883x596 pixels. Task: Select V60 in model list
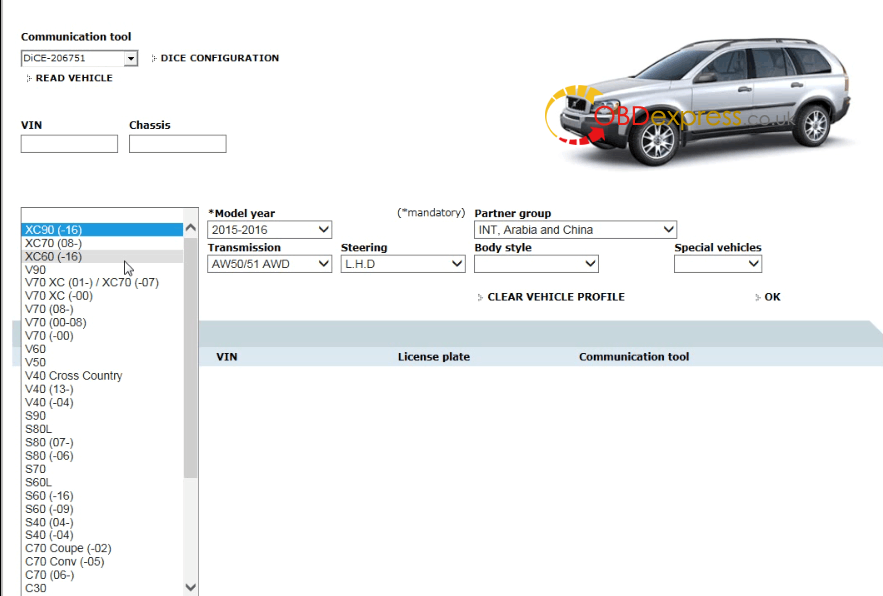pyautogui.click(x=102, y=349)
